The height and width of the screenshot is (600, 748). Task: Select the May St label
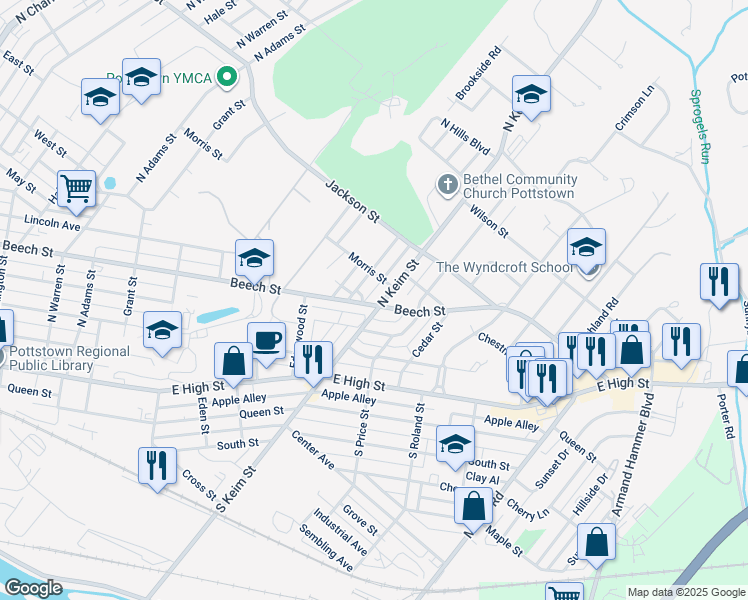click(x=21, y=181)
